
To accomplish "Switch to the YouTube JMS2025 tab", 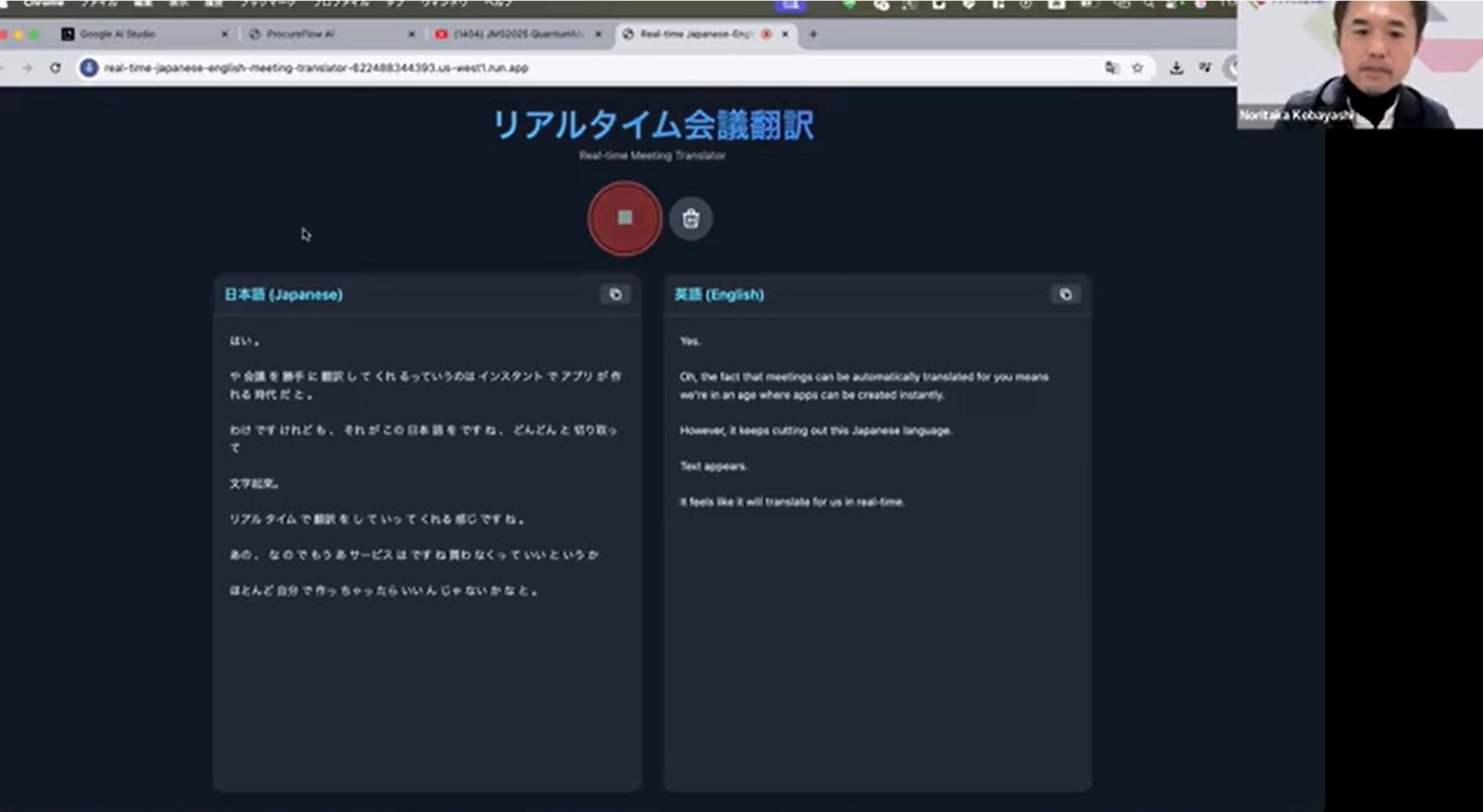I will pyautogui.click(x=518, y=34).
